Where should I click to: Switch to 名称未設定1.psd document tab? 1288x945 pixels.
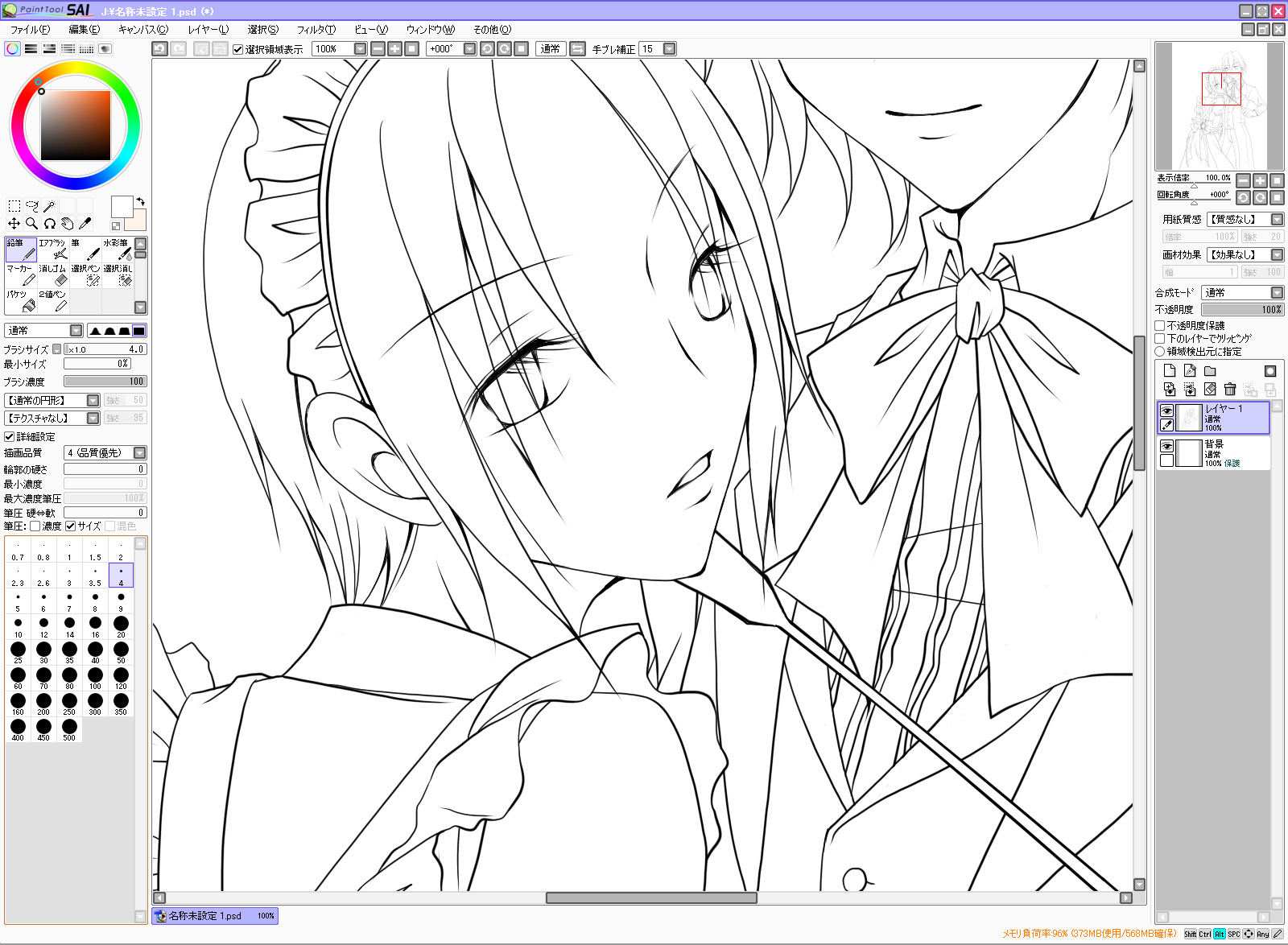215,916
